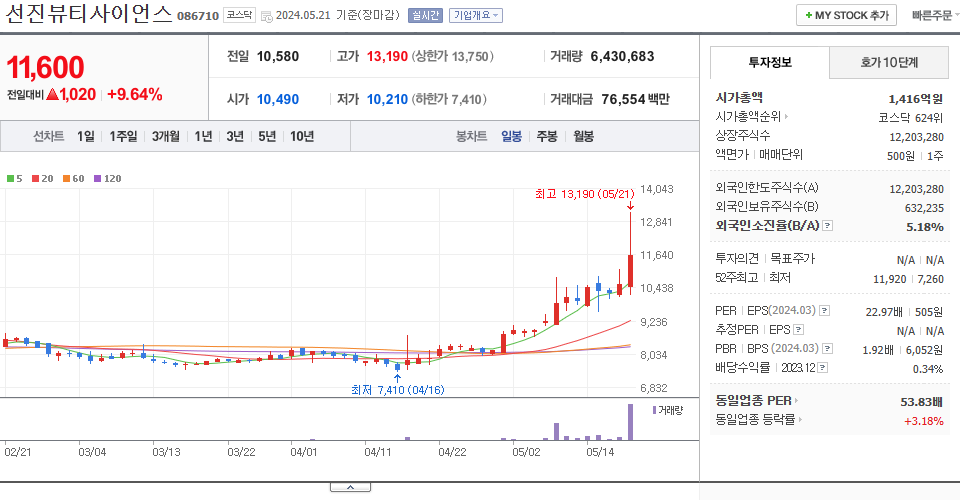Select the 3개월 line chart period
Viewport: 960px width, 500px height.
pos(165,136)
